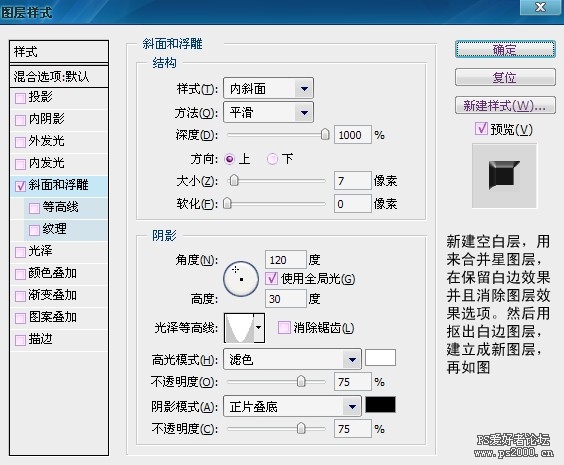Viewport: 564px width, 465px height.
Task: Click the angle dial for shading direction
Action: [x=241, y=278]
